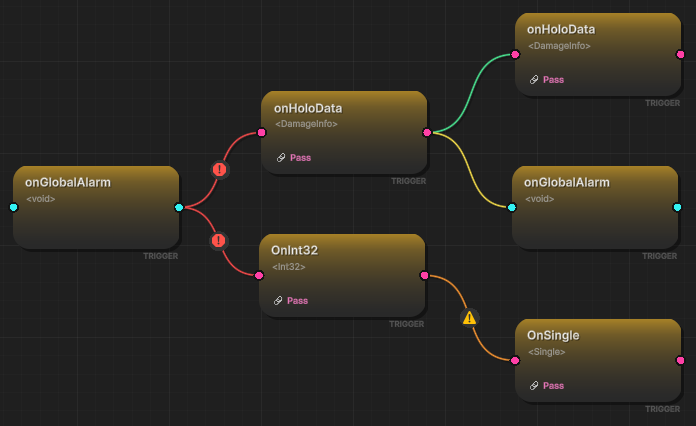The image size is (696, 426).
Task: Select the OnInt32 node by its title
Action: tap(294, 250)
